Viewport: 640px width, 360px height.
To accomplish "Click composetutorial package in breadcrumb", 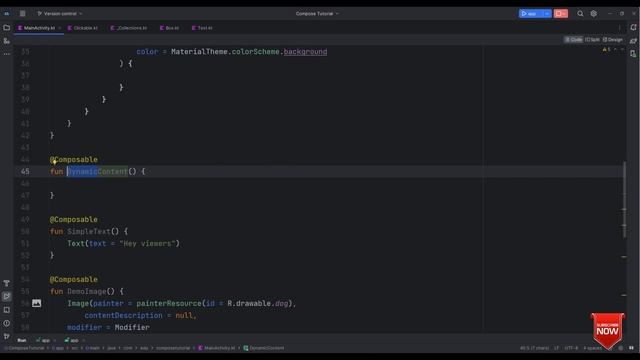I will [173, 348].
